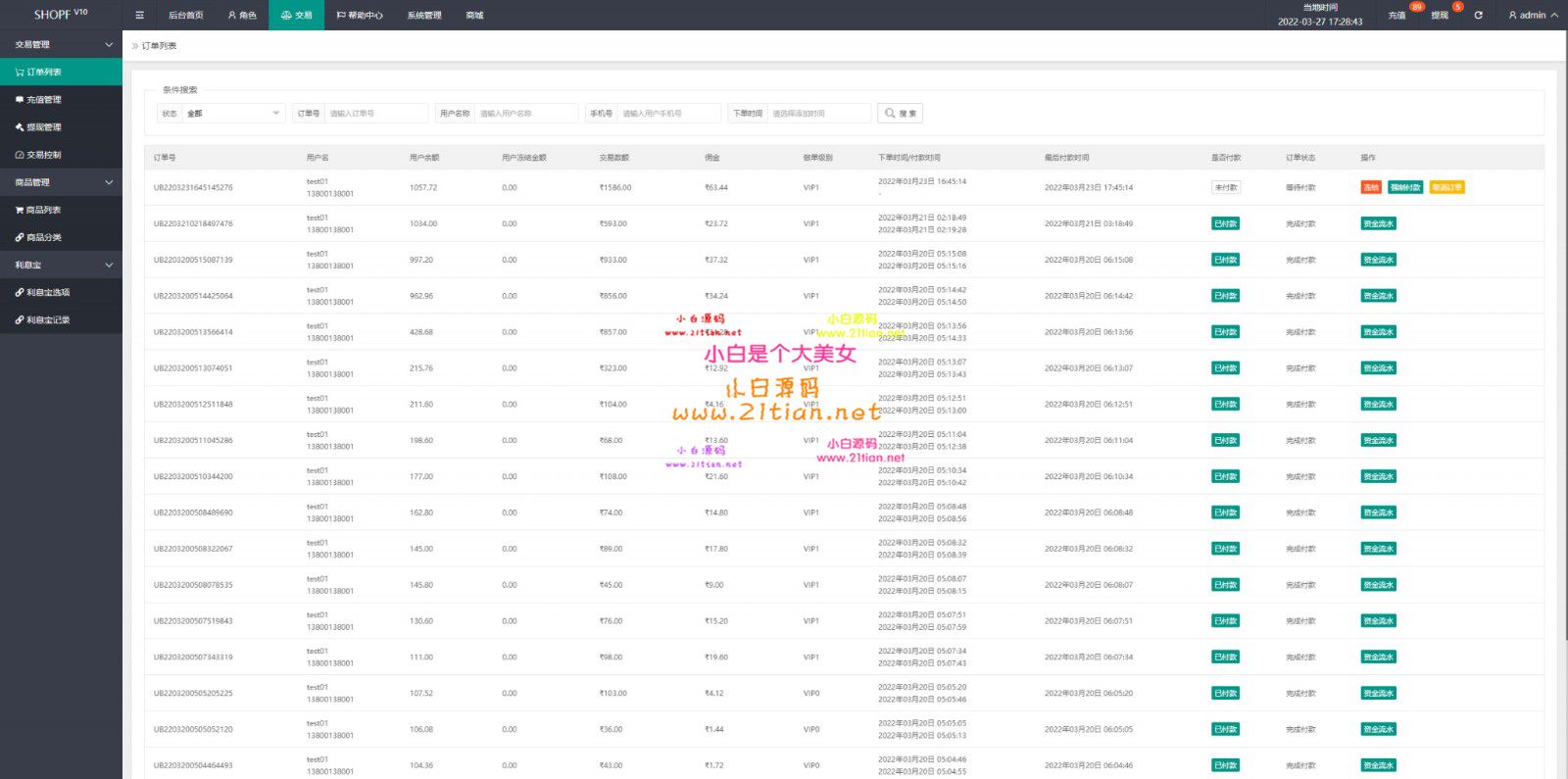This screenshot has height=779, width=1568.
Task: Click the 交易数额 column header
Action: [x=614, y=158]
